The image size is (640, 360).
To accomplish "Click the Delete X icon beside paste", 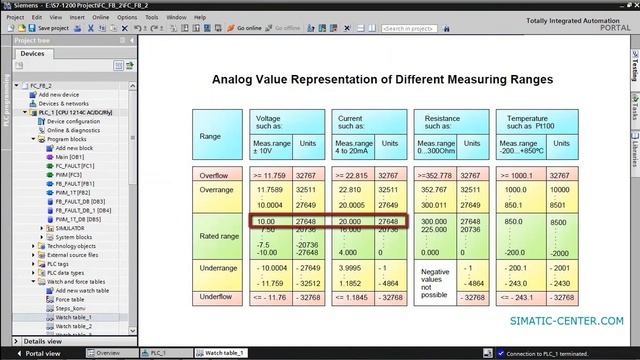I will (125, 28).
